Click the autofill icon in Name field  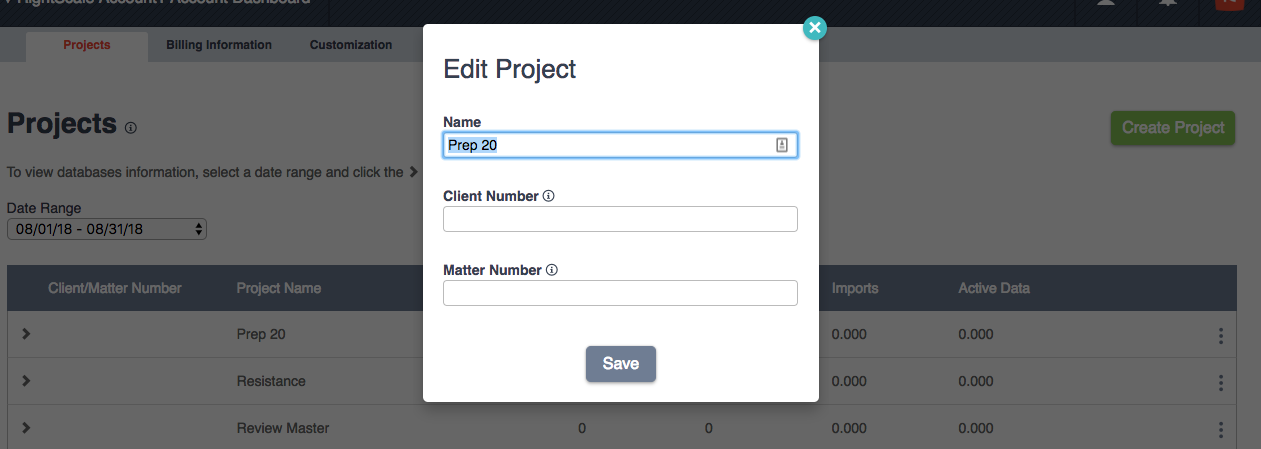click(x=782, y=145)
